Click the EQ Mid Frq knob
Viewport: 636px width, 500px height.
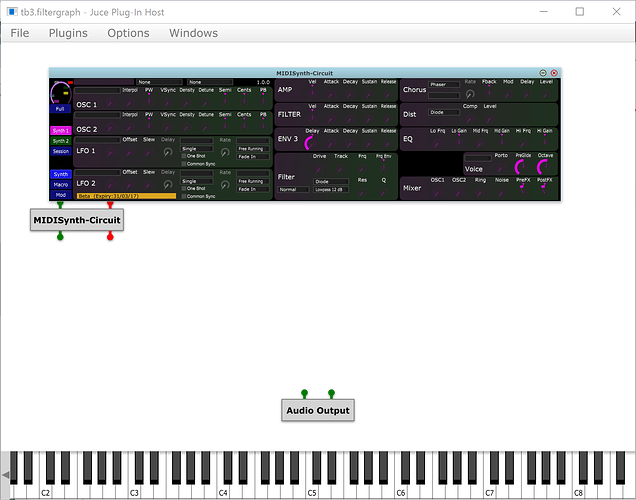pyautogui.click(x=480, y=143)
